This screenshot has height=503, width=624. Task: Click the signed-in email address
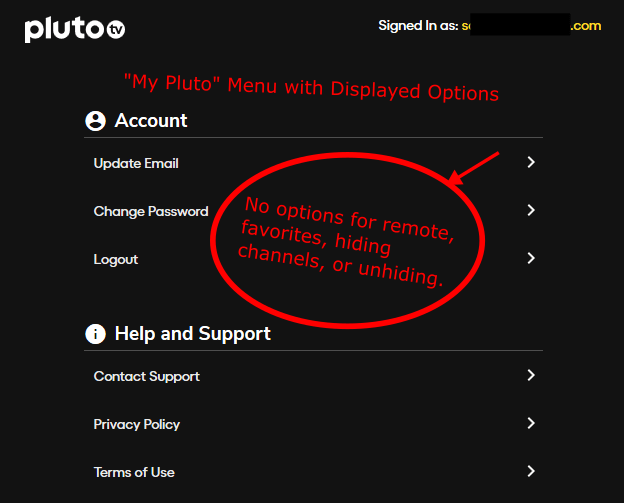531,25
